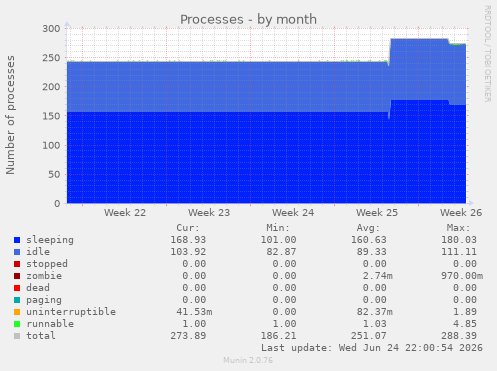Click uninterruptible average value 82.37m
Image resolution: width=497 pixels, height=371 pixels.
375,312
